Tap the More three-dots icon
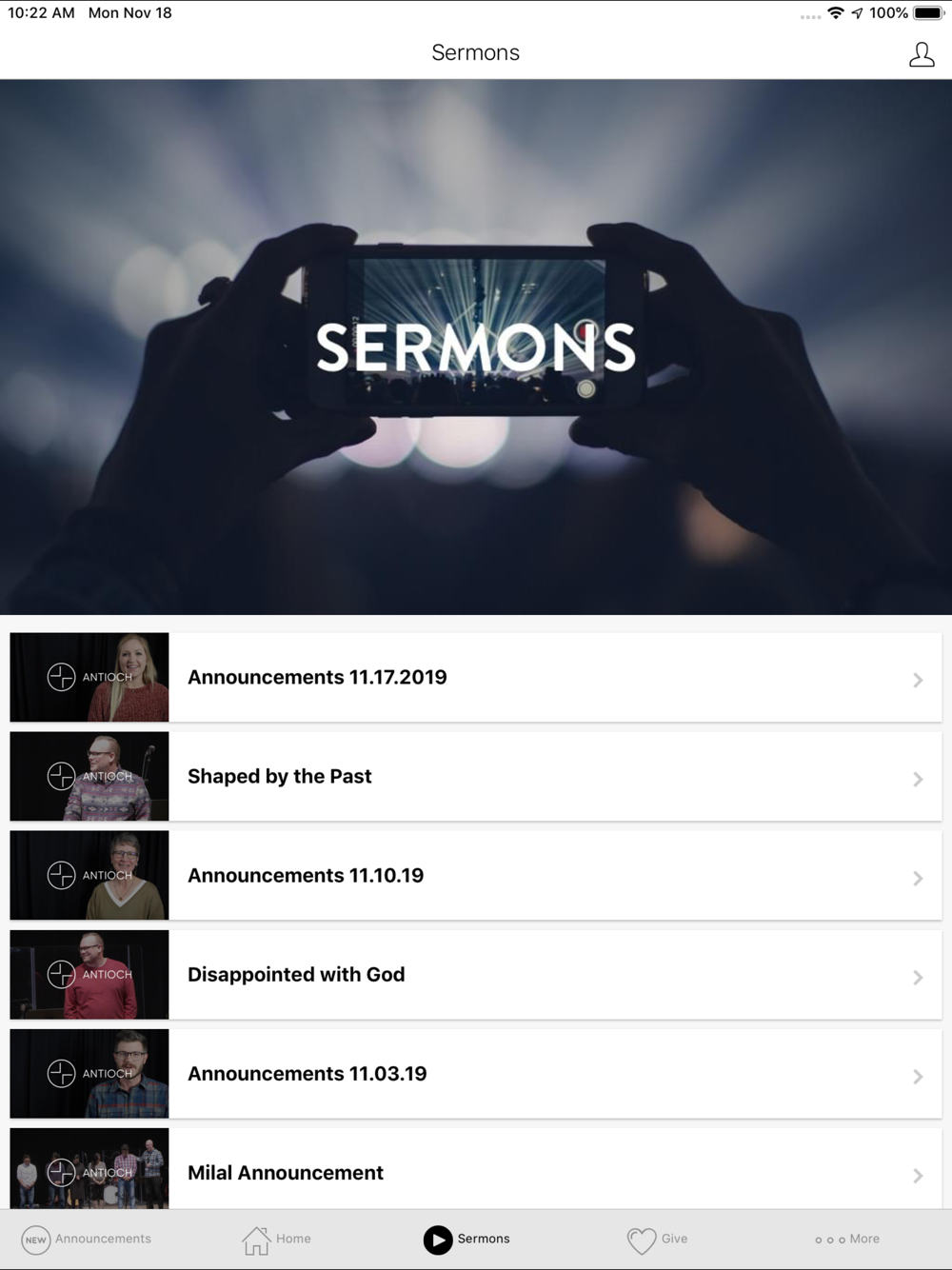Image resolution: width=952 pixels, height=1270 pixels. 830,1240
